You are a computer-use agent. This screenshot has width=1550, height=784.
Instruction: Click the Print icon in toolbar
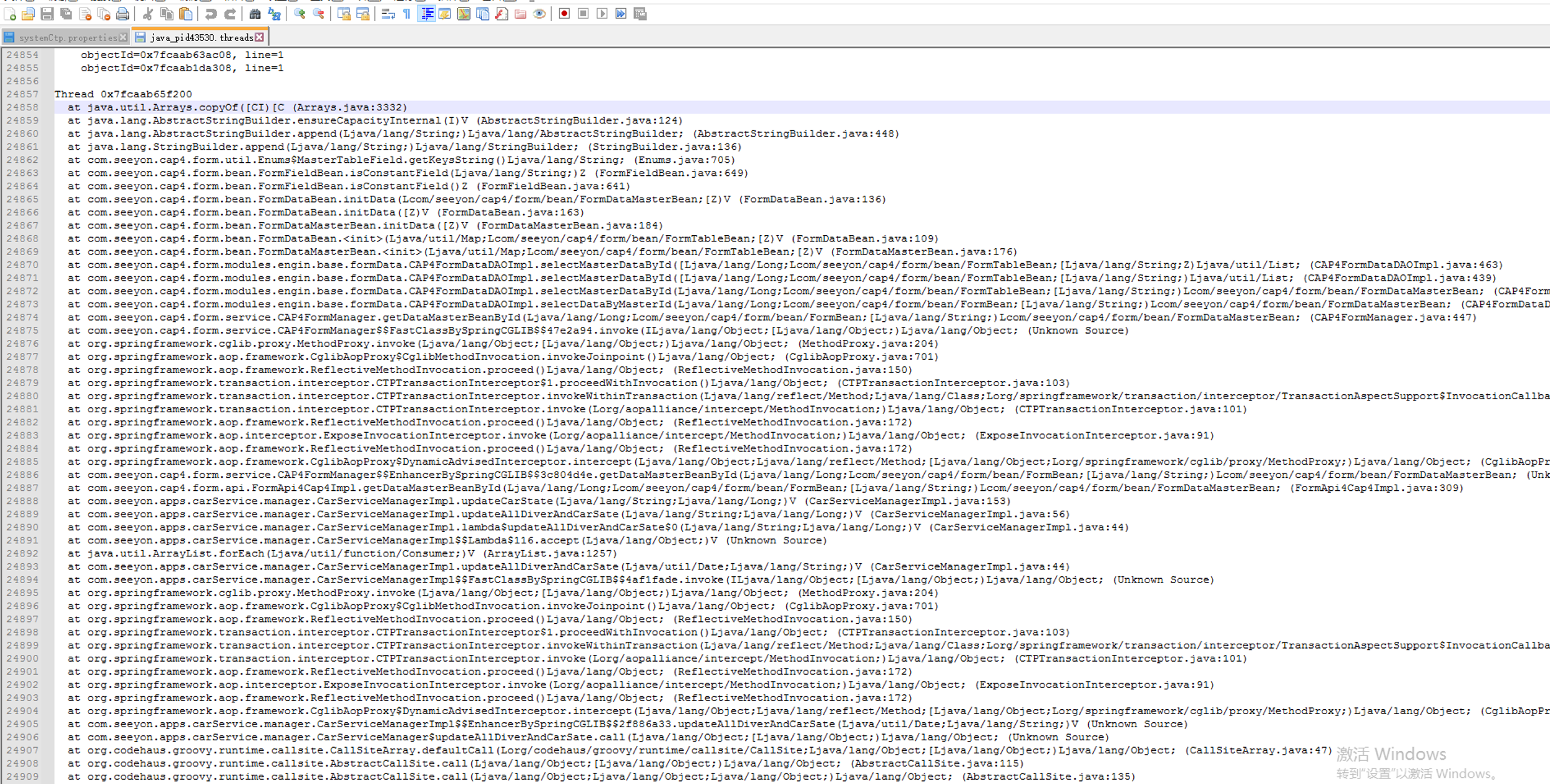coord(123,14)
